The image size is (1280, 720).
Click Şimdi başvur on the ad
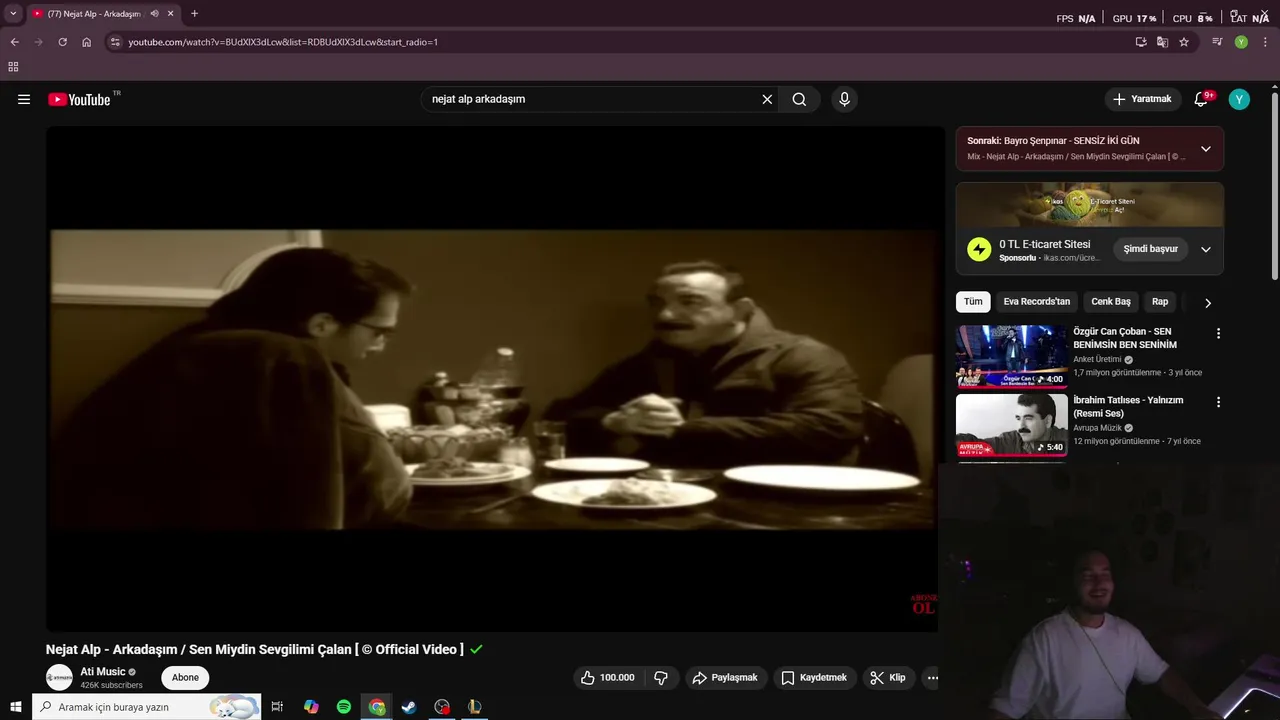point(1150,249)
